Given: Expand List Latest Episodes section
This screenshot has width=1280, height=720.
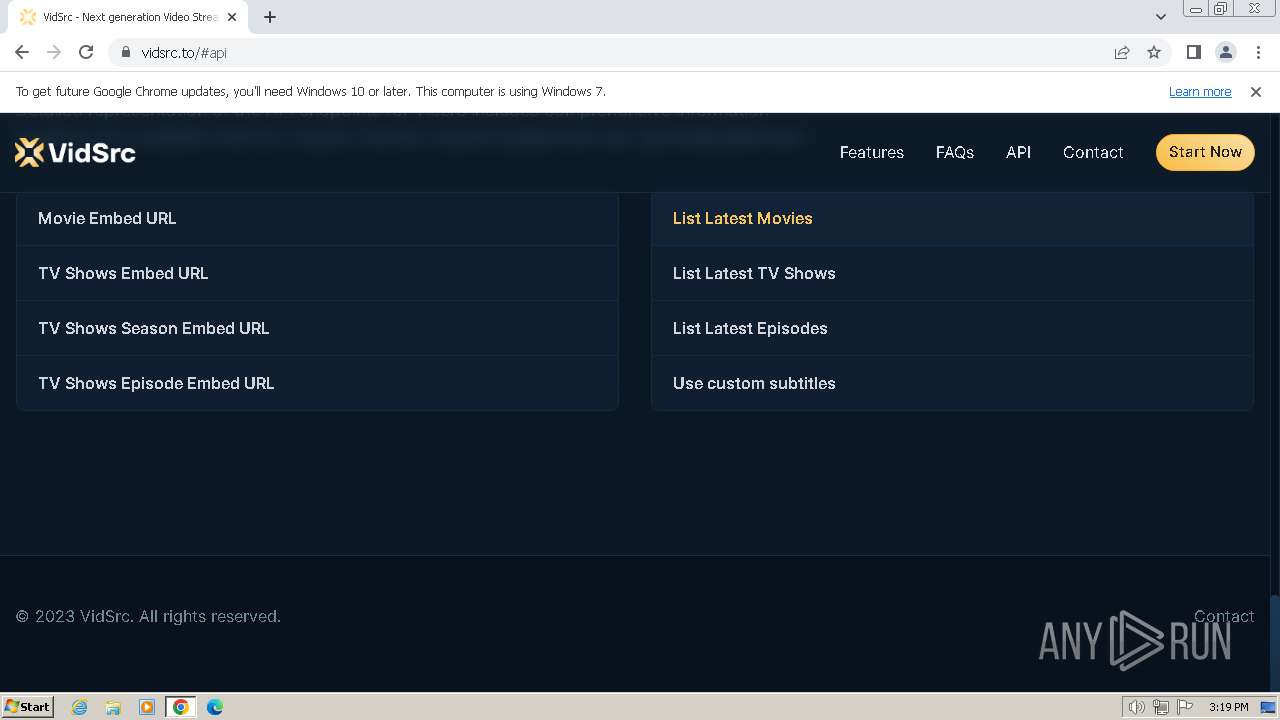Looking at the screenshot, I should click(x=952, y=328).
